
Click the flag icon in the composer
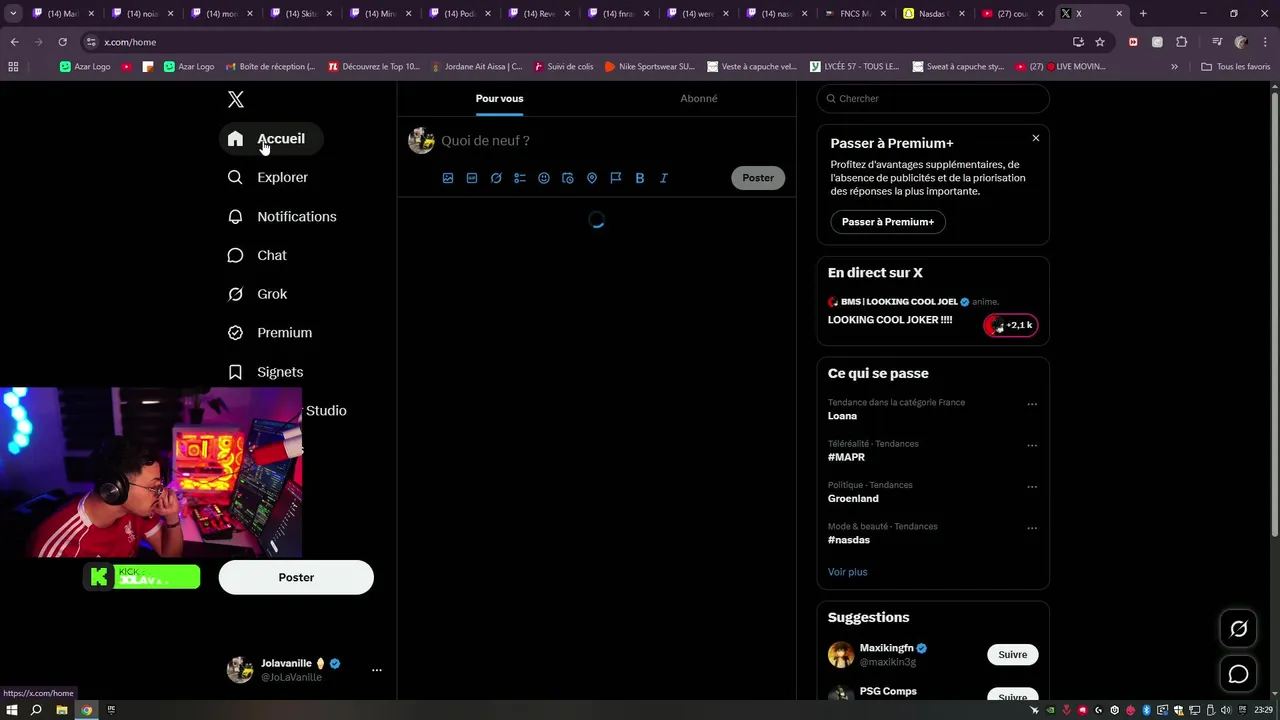pyautogui.click(x=616, y=178)
